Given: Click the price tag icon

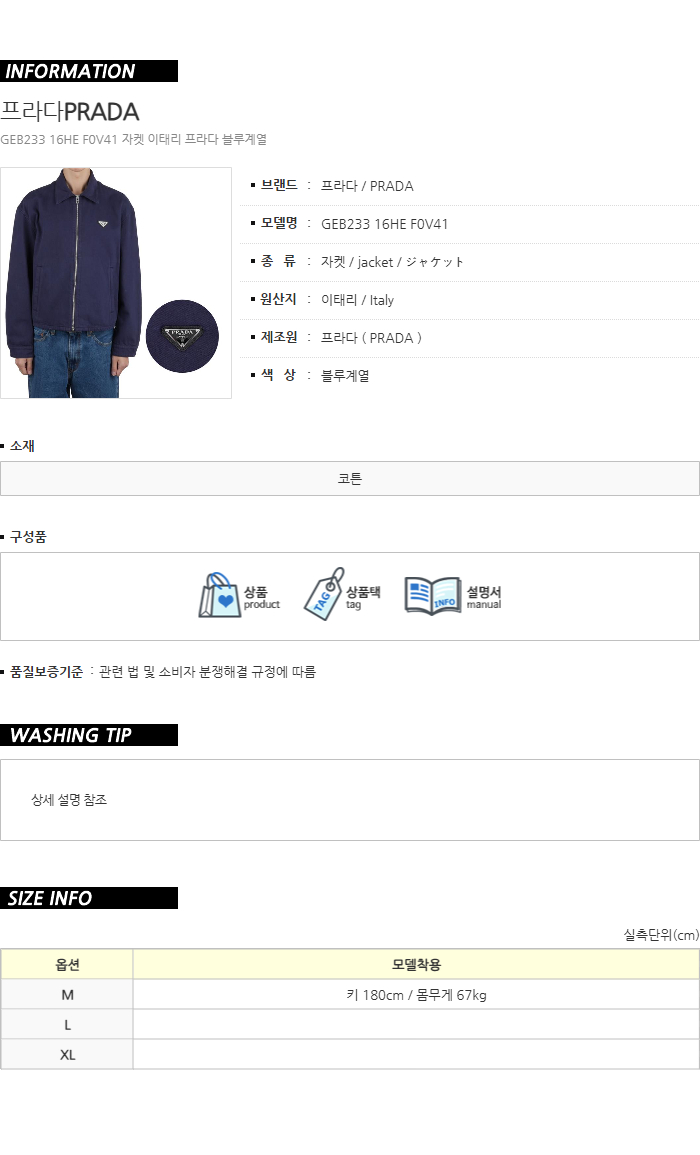Looking at the screenshot, I should [x=324, y=594].
